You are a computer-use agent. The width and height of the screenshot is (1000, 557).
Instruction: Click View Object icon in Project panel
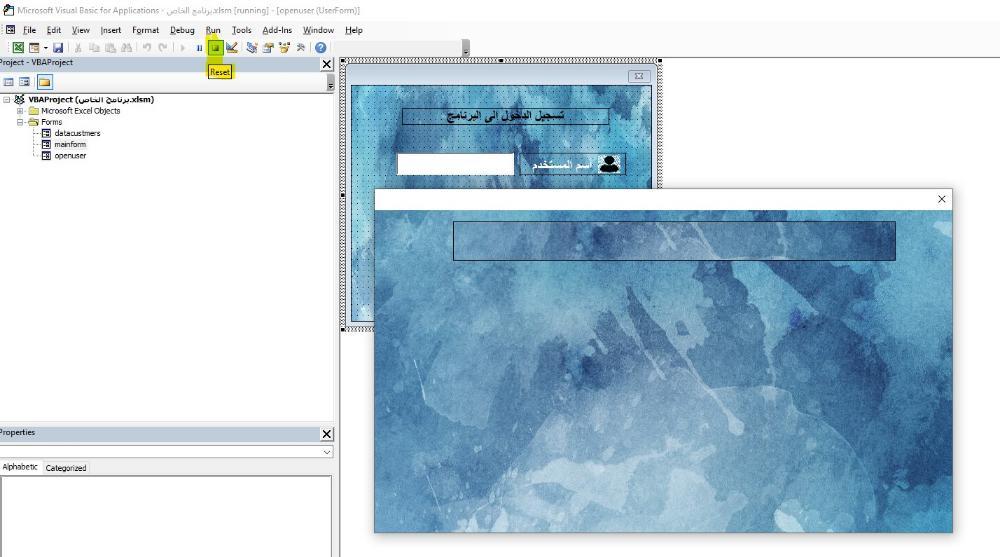pyautogui.click(x=24, y=82)
